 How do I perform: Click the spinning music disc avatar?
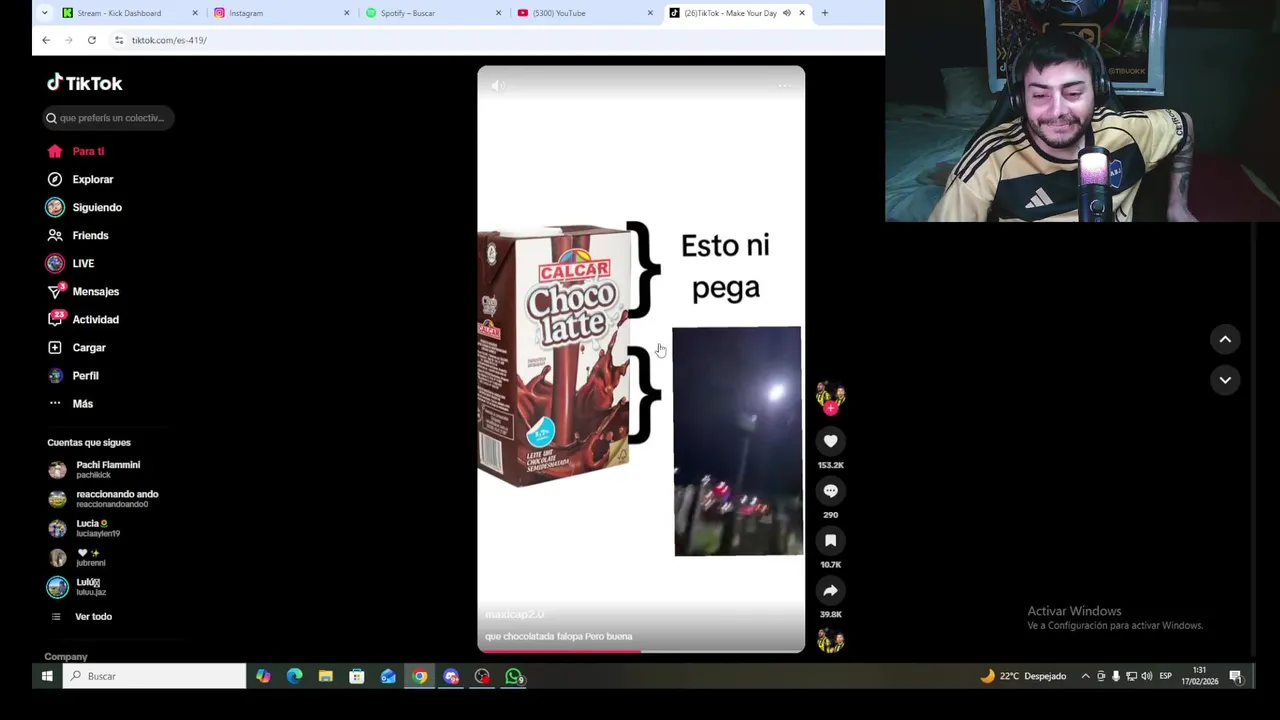[830, 641]
